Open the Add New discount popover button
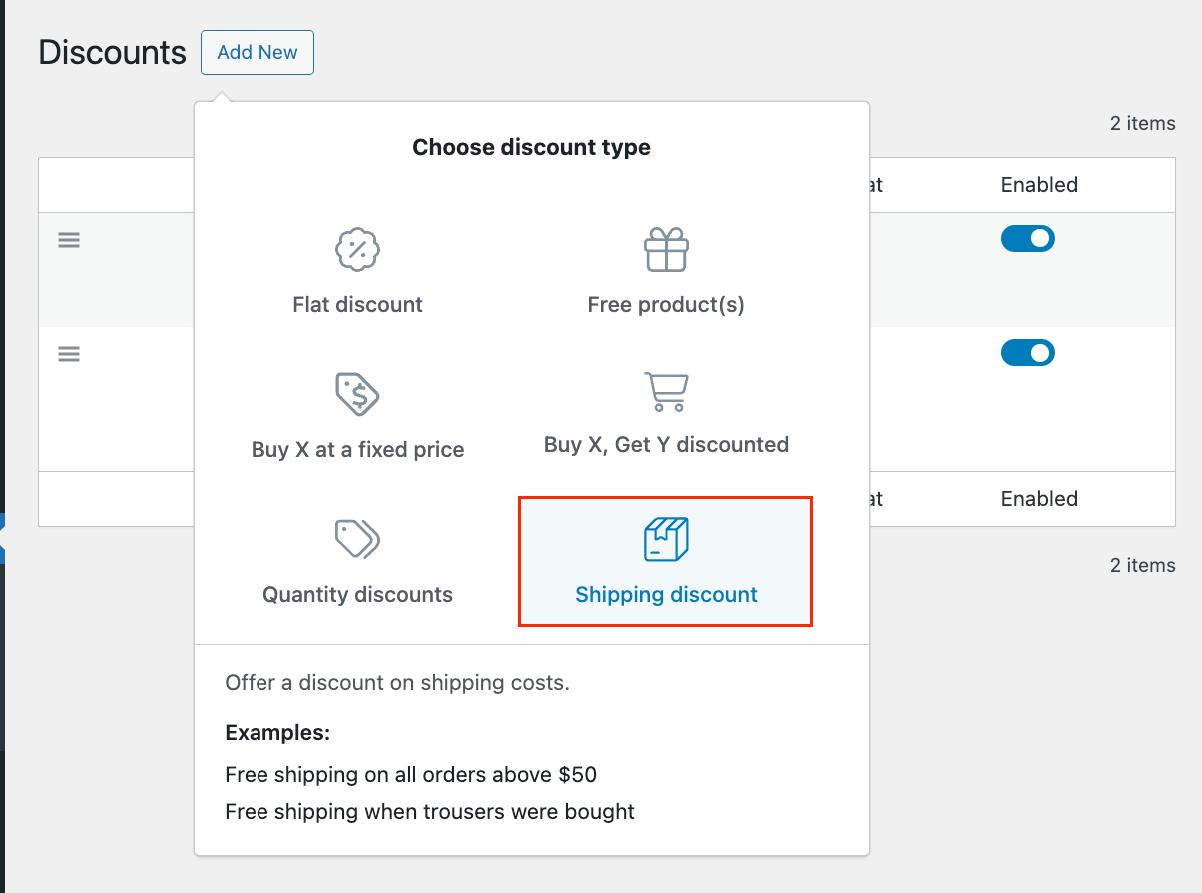The image size is (1202, 893). [x=257, y=53]
